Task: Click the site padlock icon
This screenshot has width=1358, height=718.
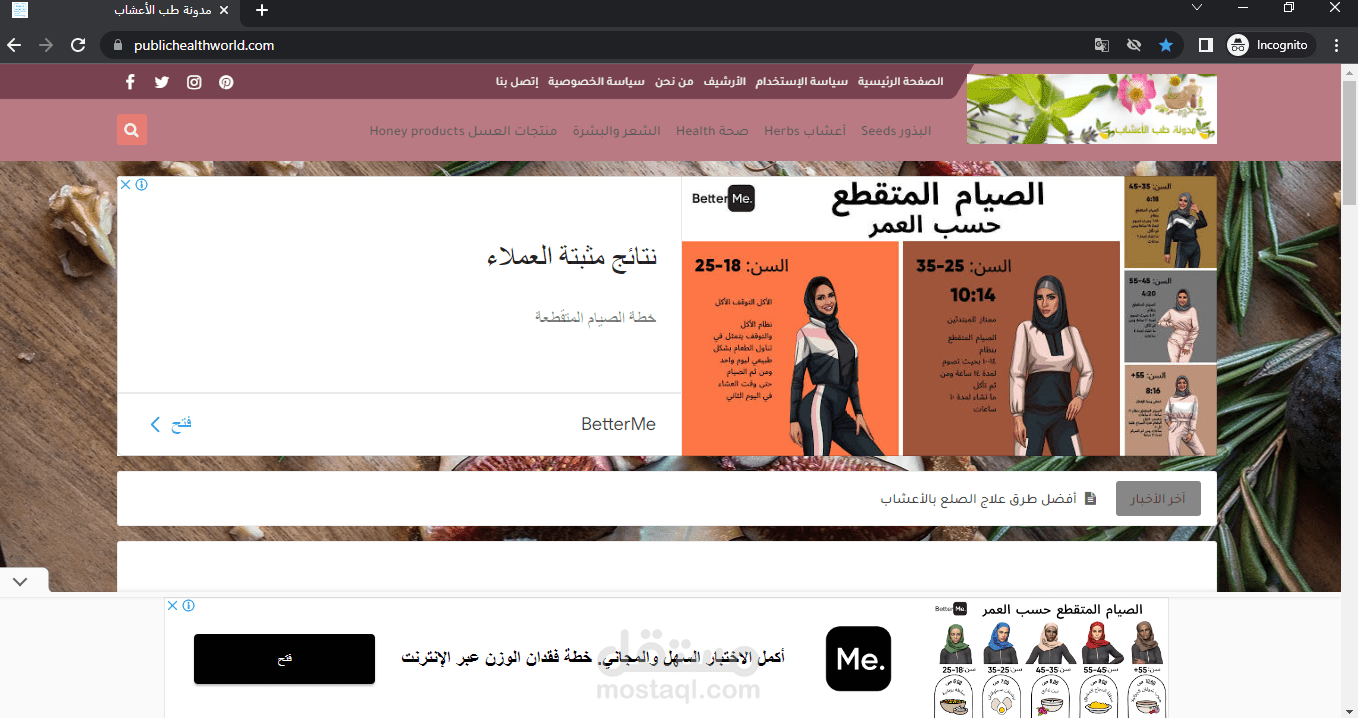Action: 117,45
